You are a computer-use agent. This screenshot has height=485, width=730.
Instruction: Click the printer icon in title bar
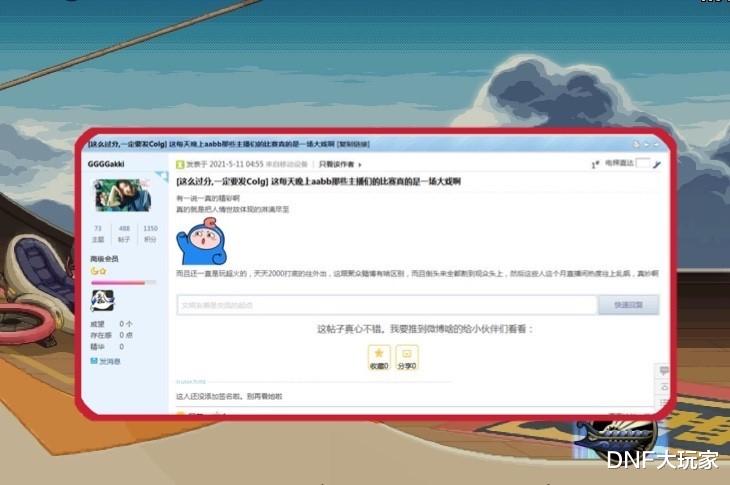(x=636, y=144)
